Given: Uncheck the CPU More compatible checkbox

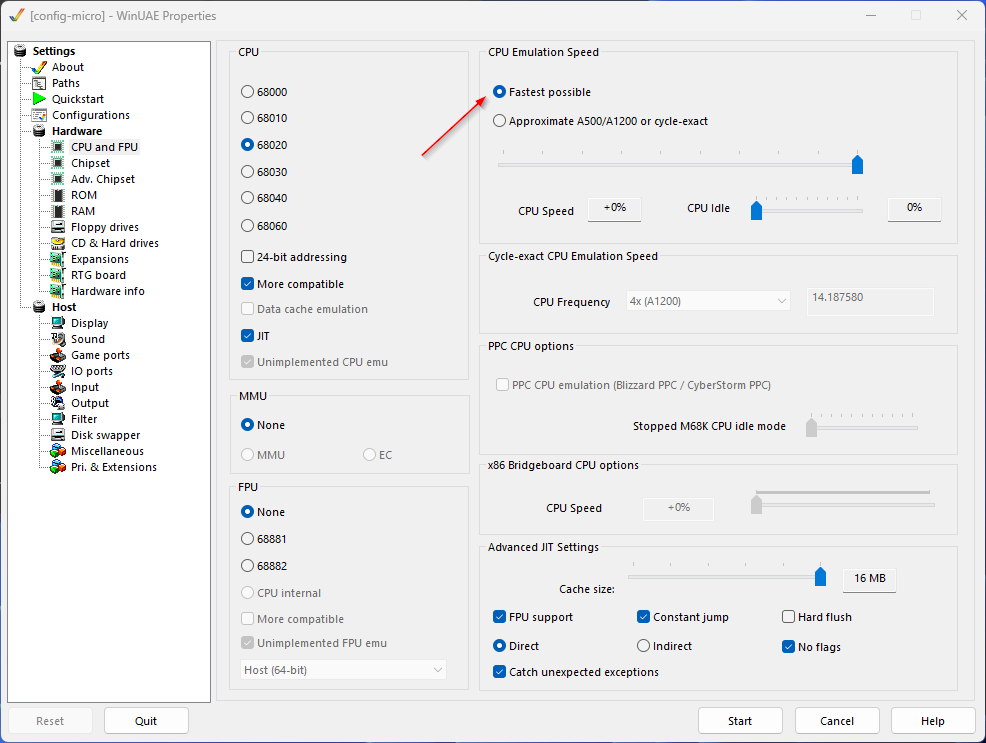Looking at the screenshot, I should point(248,283).
